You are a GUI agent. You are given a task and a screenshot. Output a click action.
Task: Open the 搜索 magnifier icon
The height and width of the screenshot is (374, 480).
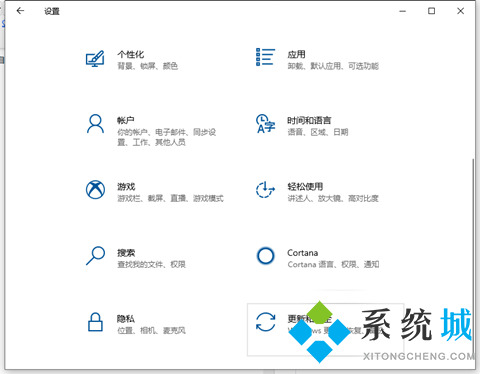[95, 256]
